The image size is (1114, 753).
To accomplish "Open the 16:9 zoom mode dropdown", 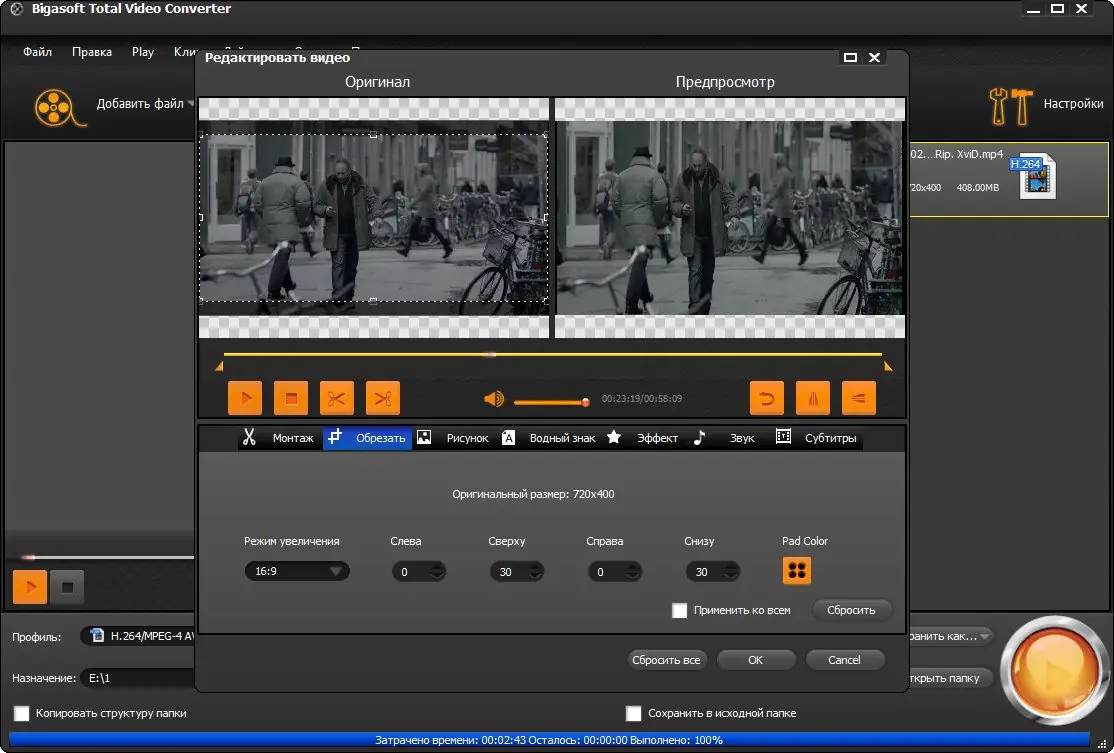I will pyautogui.click(x=296, y=572).
